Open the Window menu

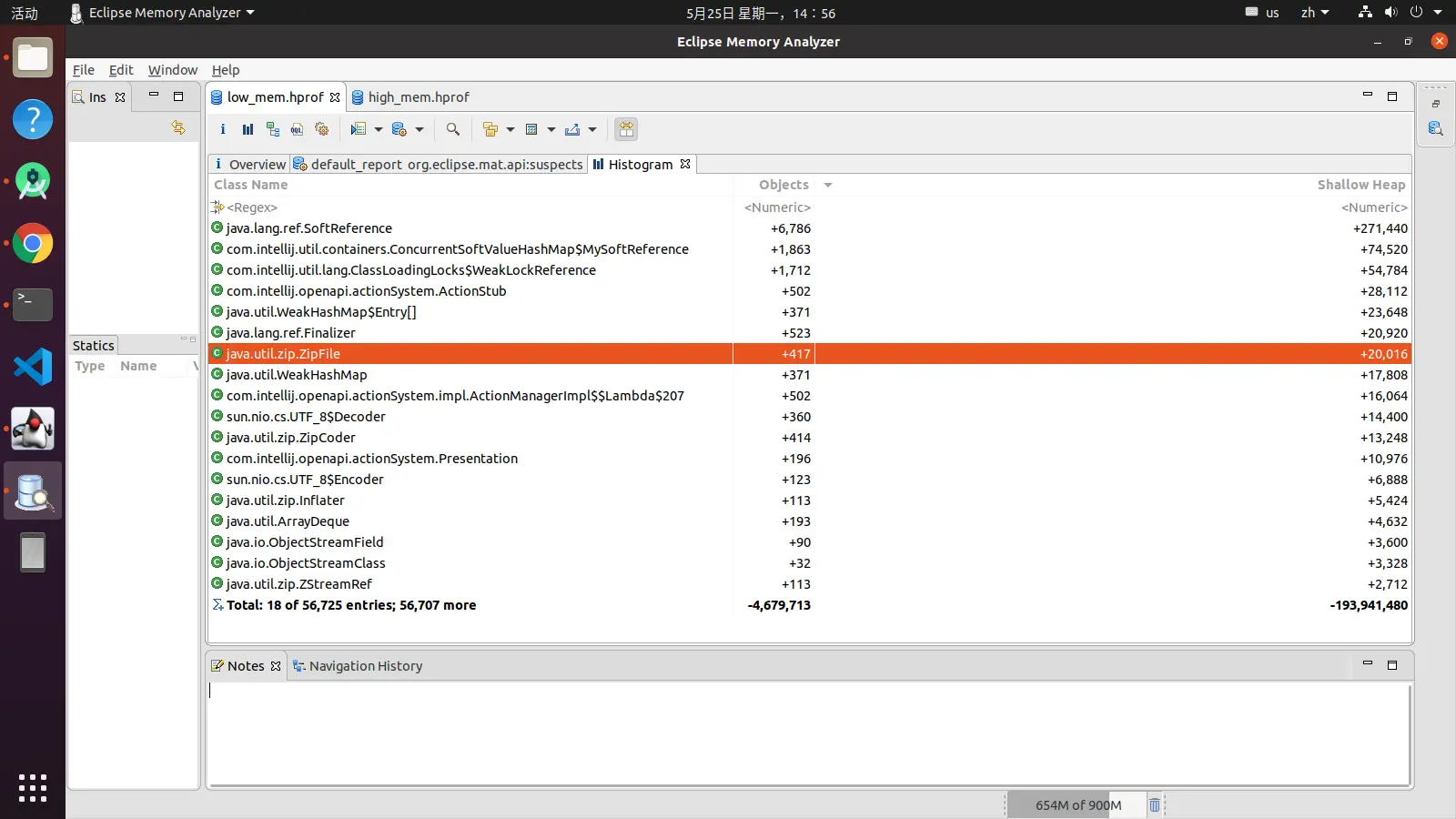point(173,70)
